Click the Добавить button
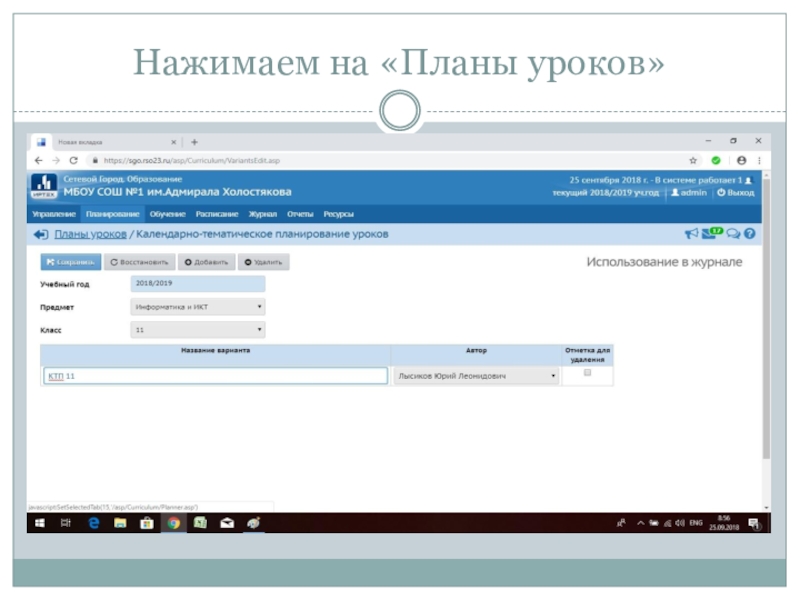 click(205, 262)
